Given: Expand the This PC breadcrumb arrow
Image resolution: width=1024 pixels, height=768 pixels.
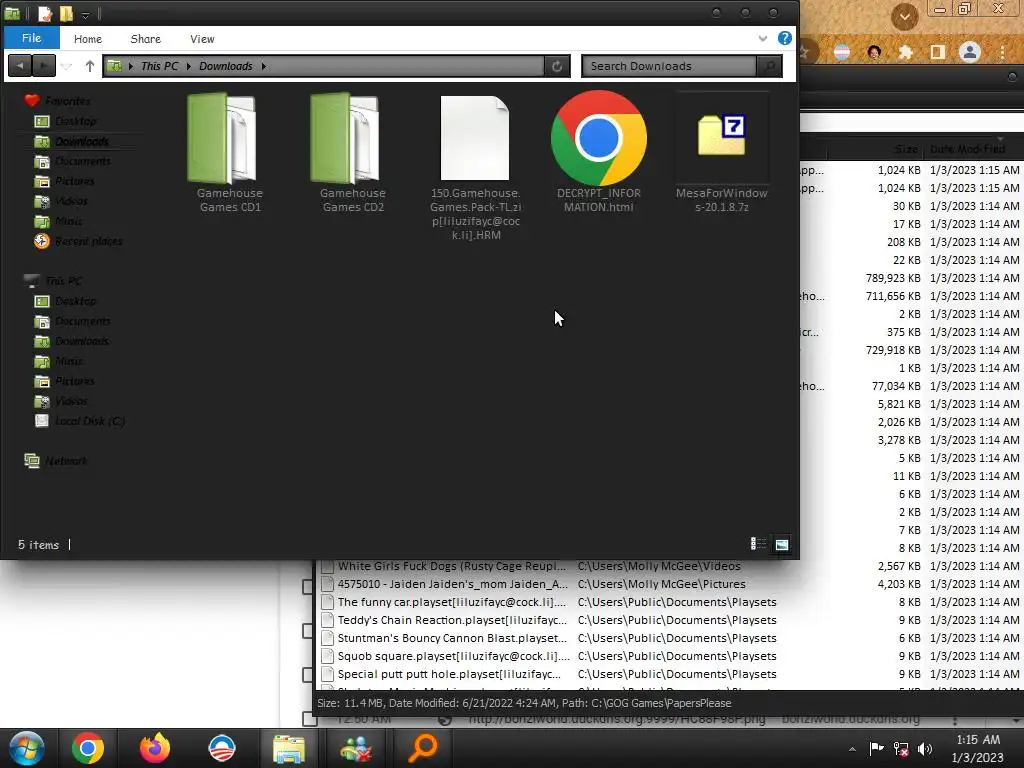Looking at the screenshot, I should click(x=188, y=66).
